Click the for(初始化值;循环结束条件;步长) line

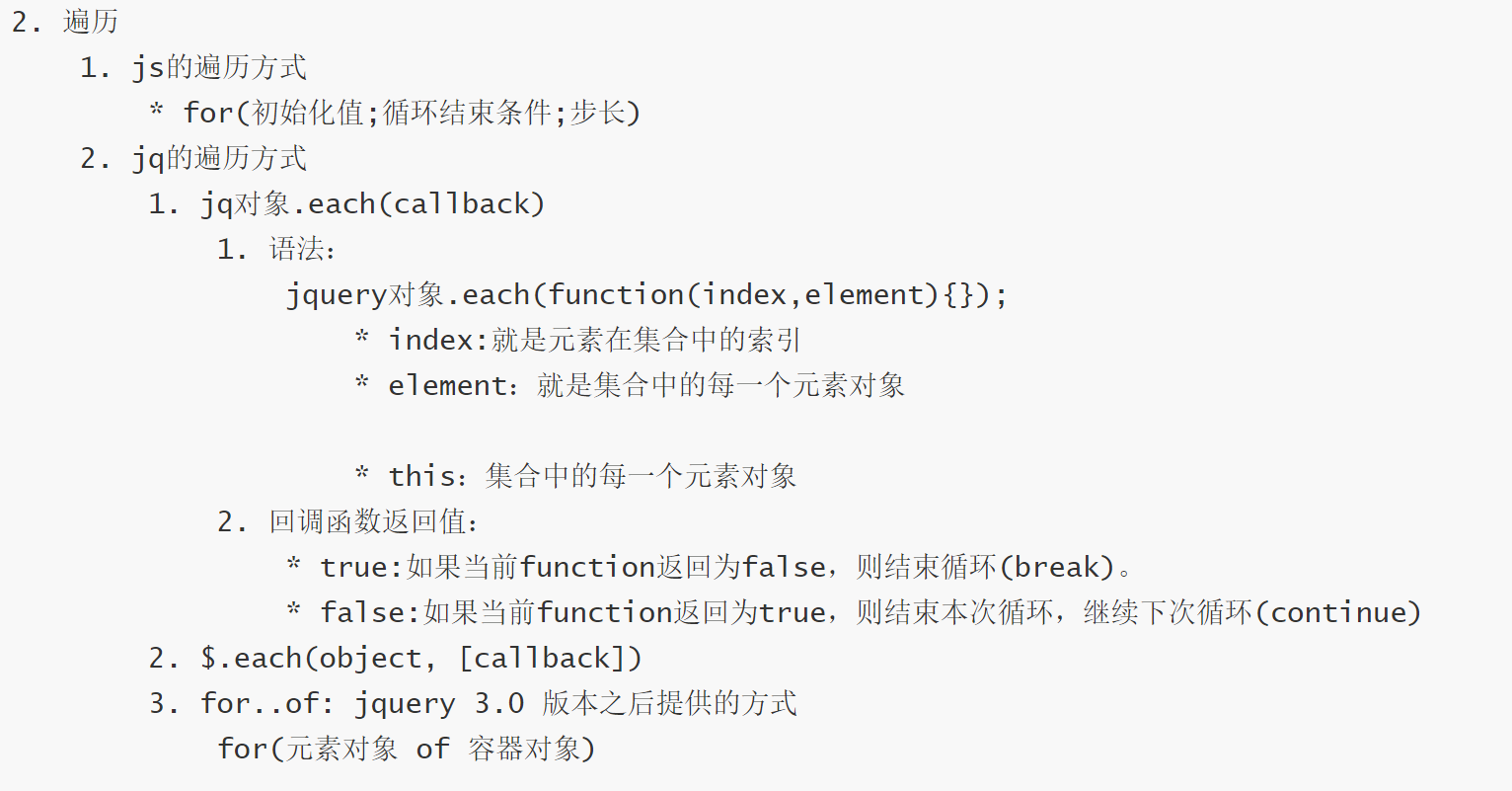(x=412, y=113)
